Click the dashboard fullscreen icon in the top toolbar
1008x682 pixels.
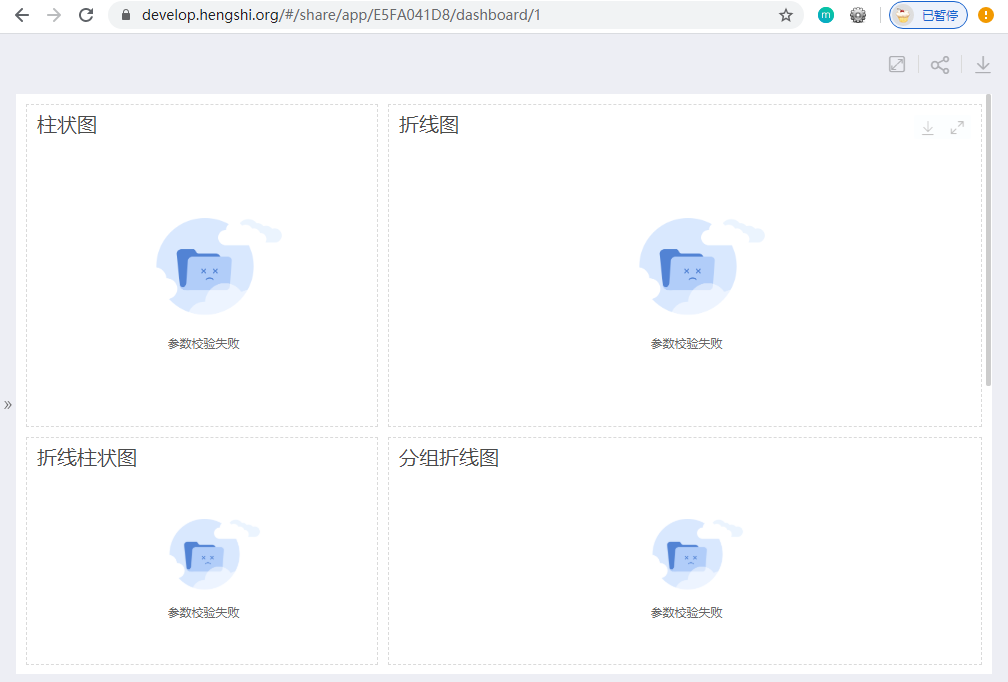pos(897,64)
